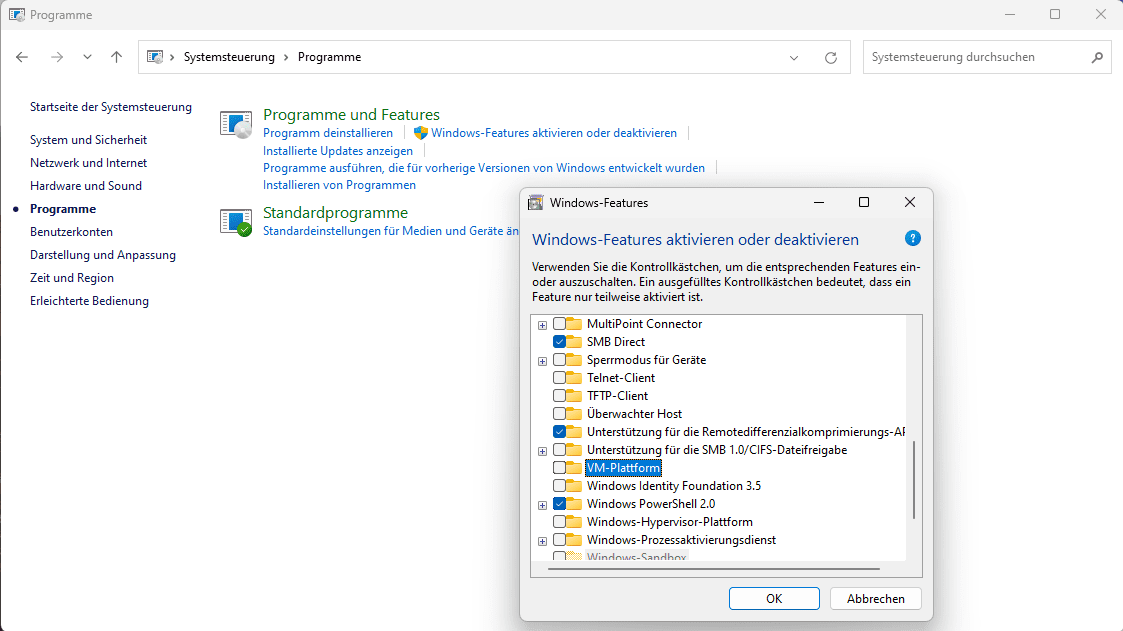Go back with the back arrow
1123x631 pixels.
pos(22,57)
